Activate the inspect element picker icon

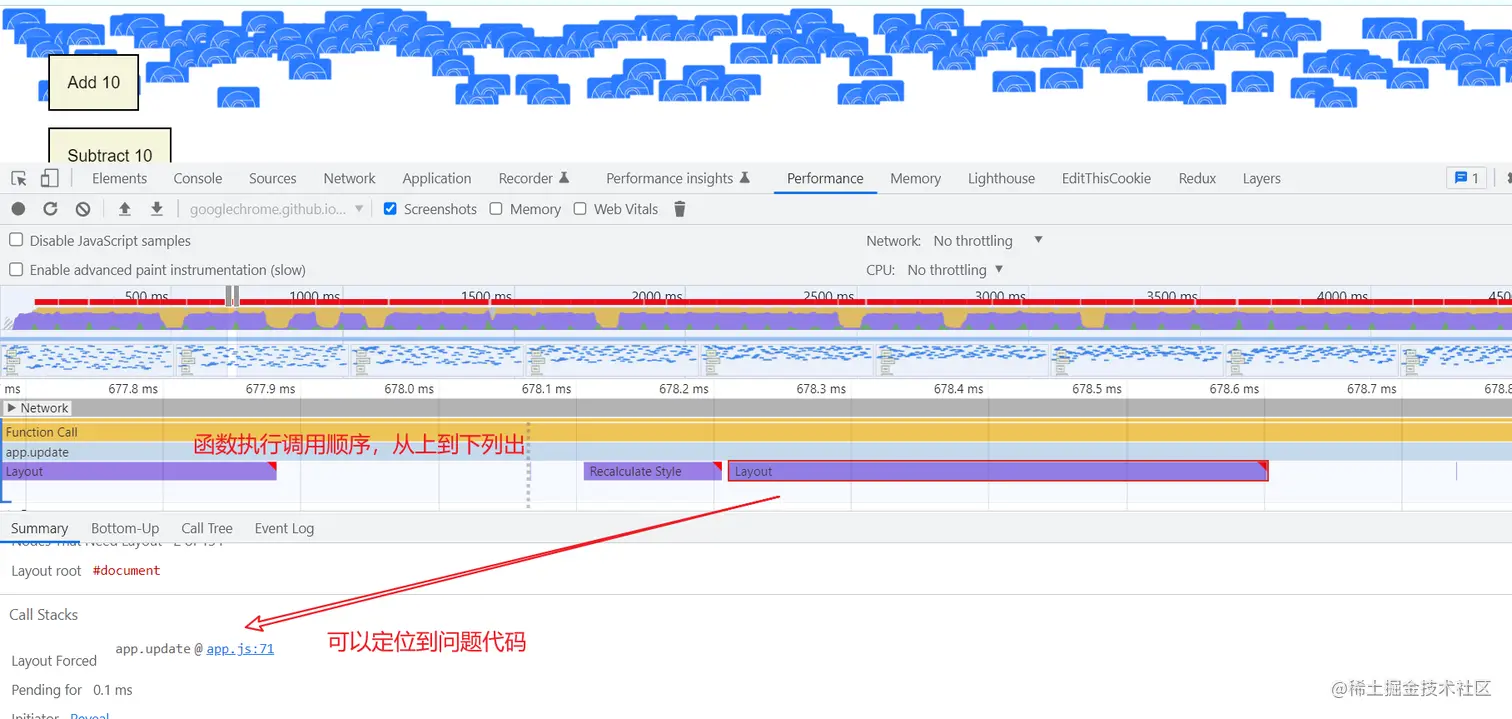point(19,178)
